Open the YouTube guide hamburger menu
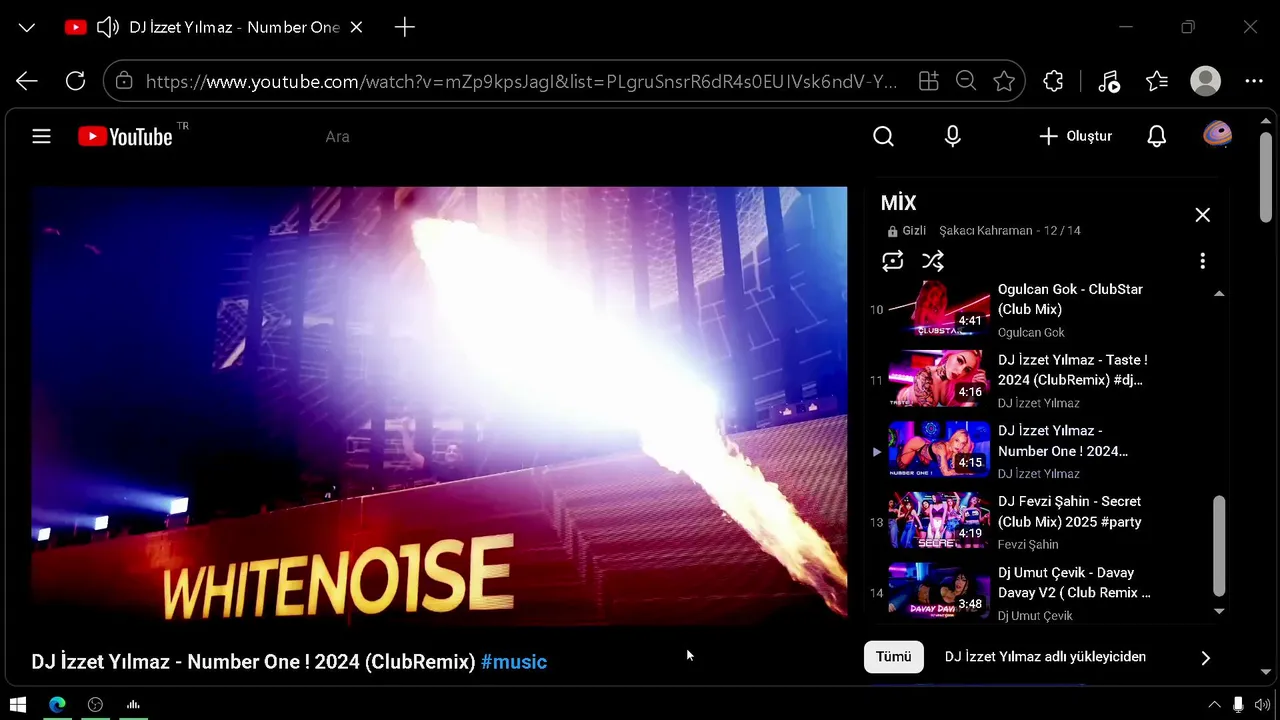 pyautogui.click(x=41, y=136)
